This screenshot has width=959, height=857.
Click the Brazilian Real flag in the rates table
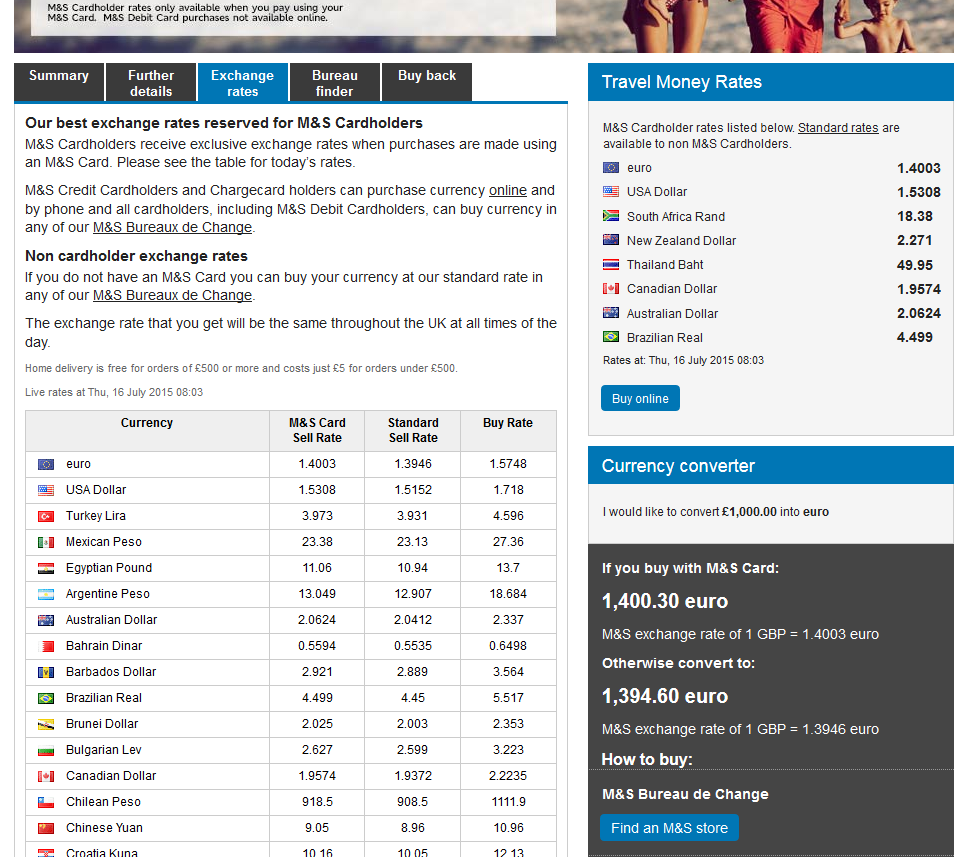46,699
